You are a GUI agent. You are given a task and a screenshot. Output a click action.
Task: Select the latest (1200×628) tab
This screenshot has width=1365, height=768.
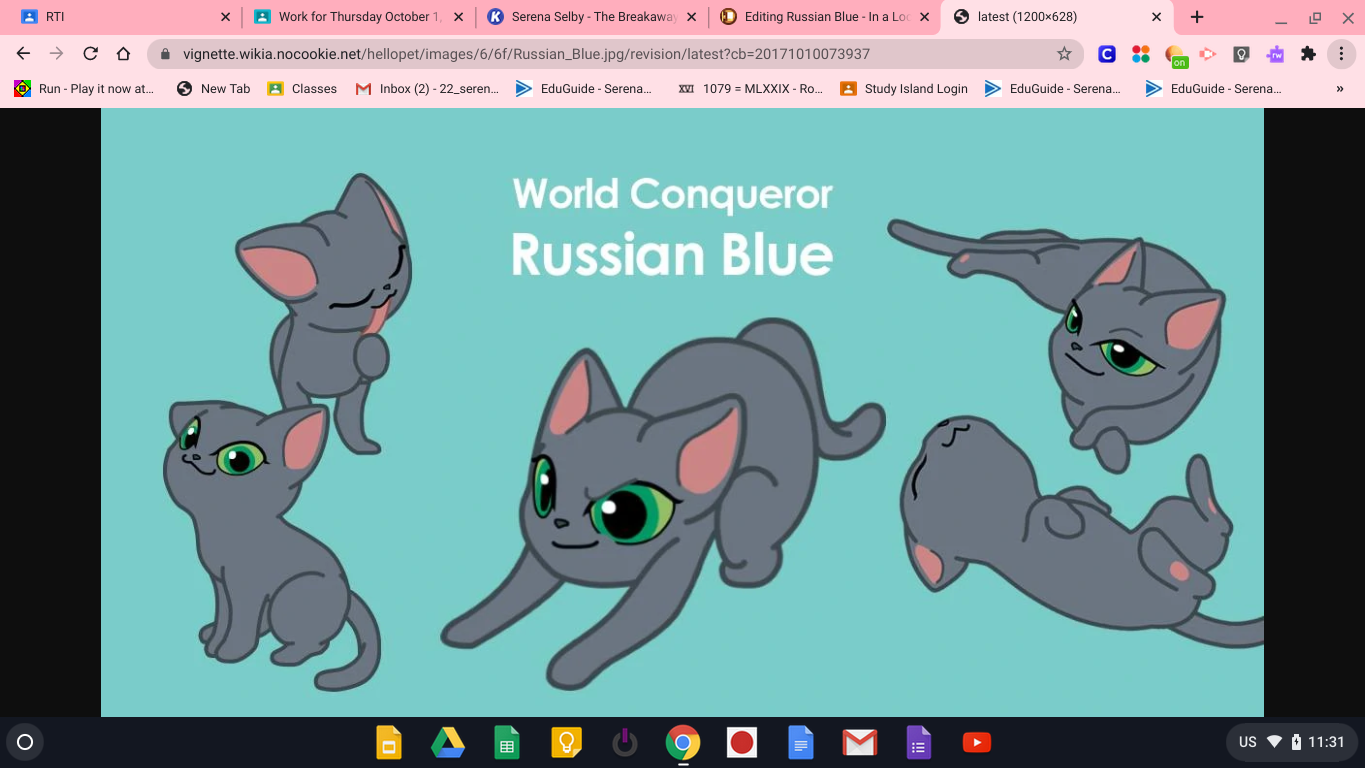point(1058,17)
